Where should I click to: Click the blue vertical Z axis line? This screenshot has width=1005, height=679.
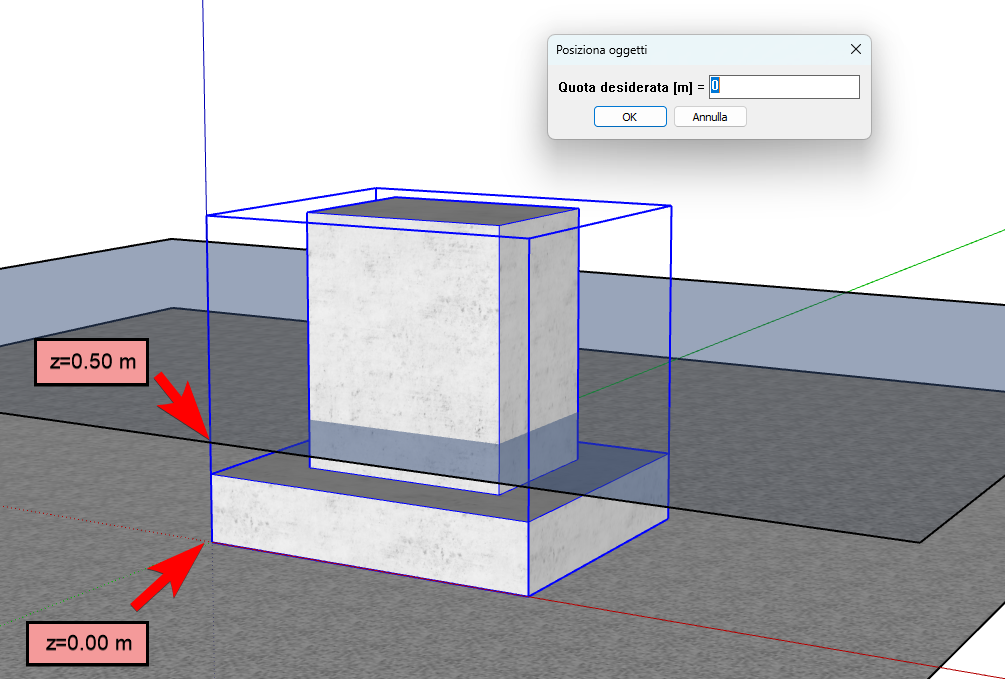click(203, 100)
